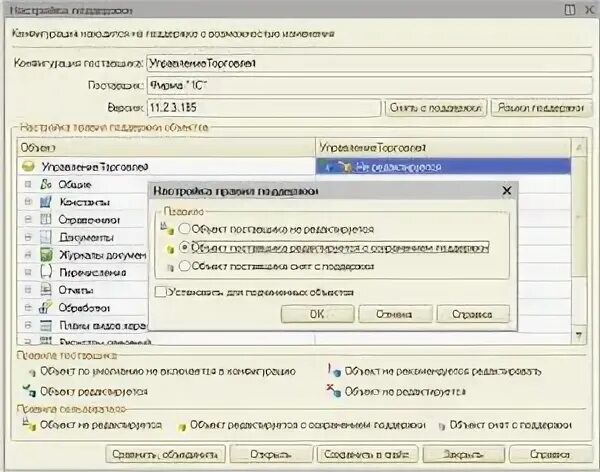Expand the Справочники tree node
Screen dimensions: 600x472
point(28,219)
